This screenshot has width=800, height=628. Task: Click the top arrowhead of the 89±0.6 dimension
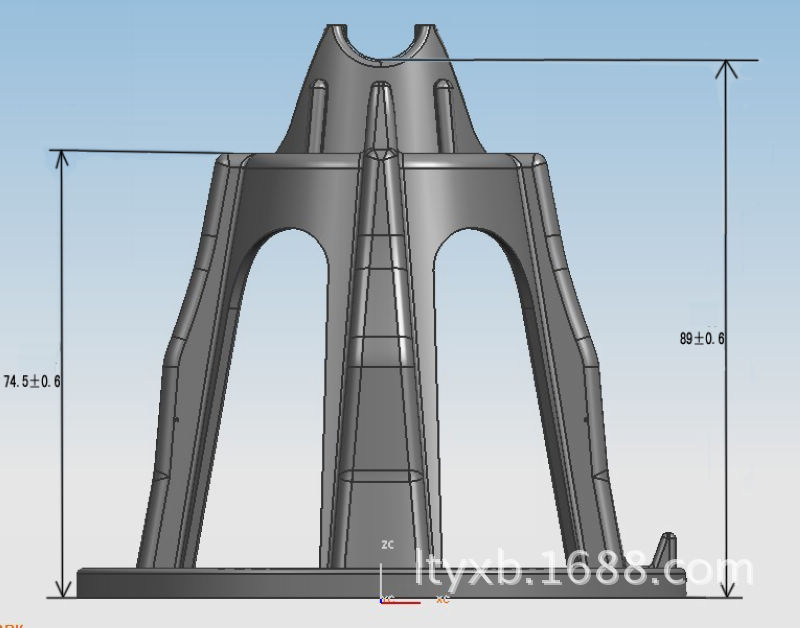726,67
